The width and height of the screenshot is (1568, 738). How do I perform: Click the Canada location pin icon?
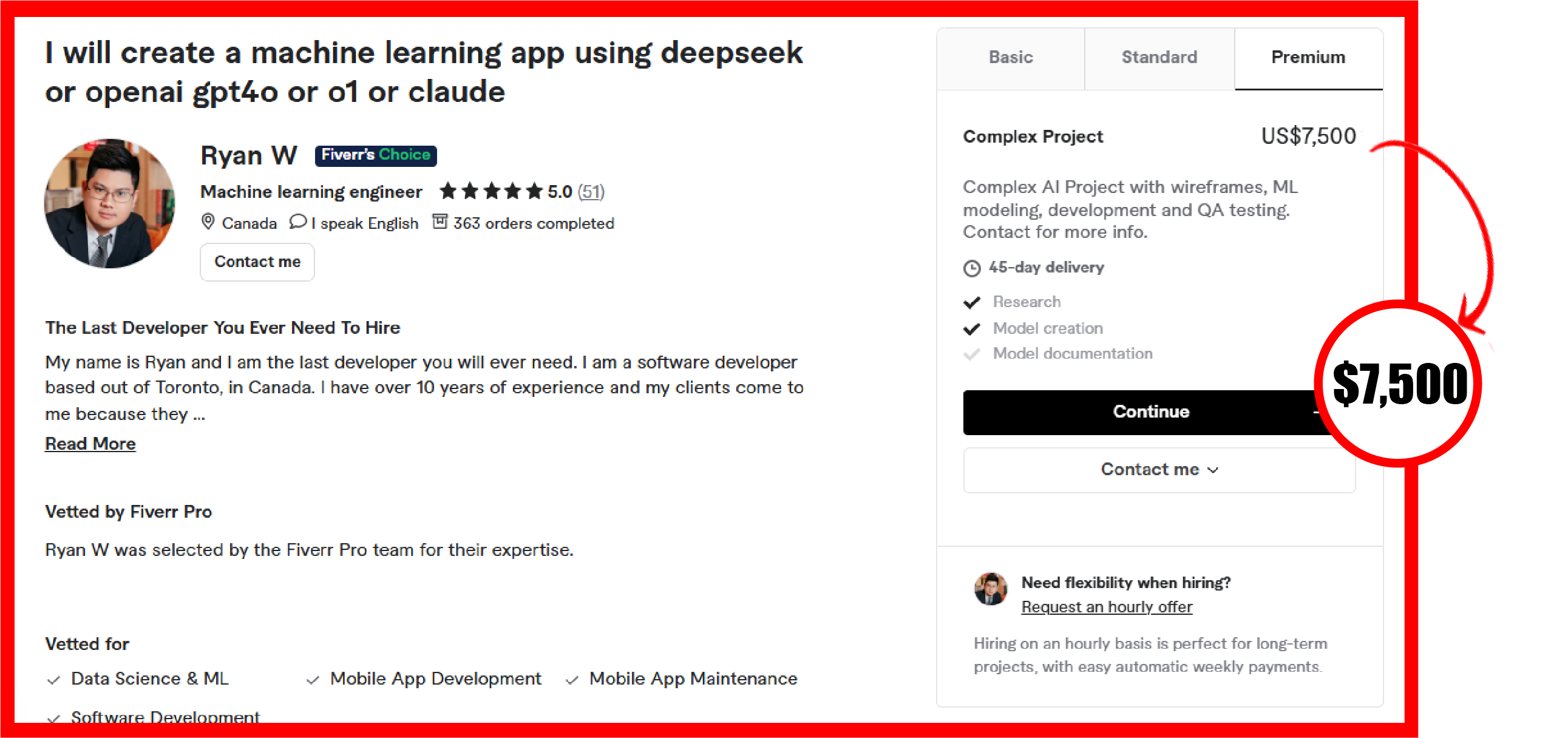tap(208, 222)
